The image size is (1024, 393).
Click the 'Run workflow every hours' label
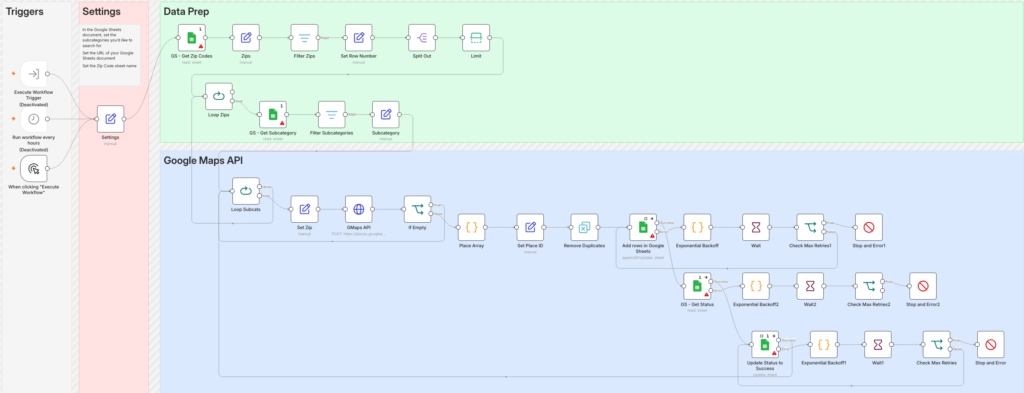[33, 140]
